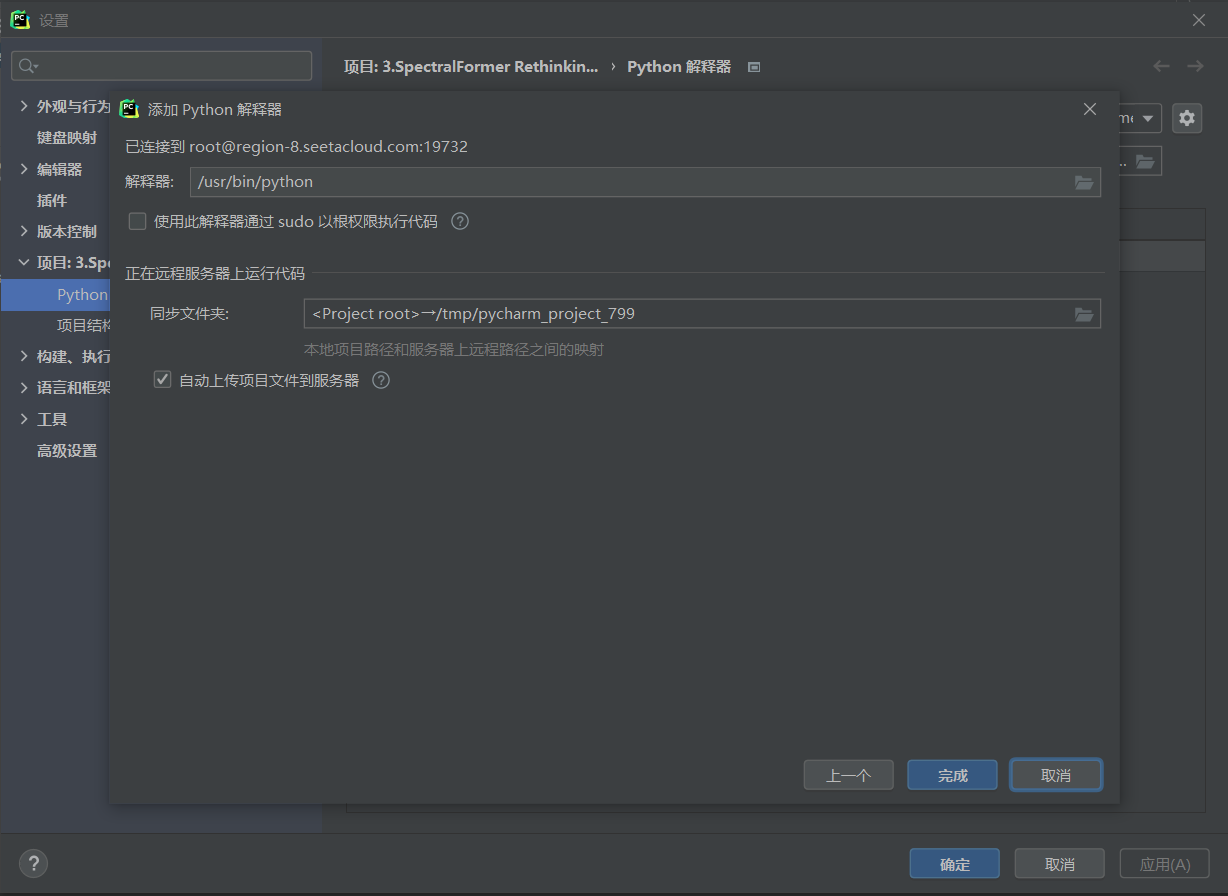
Task: Navigate back arrow in settings header
Action: point(1161,66)
